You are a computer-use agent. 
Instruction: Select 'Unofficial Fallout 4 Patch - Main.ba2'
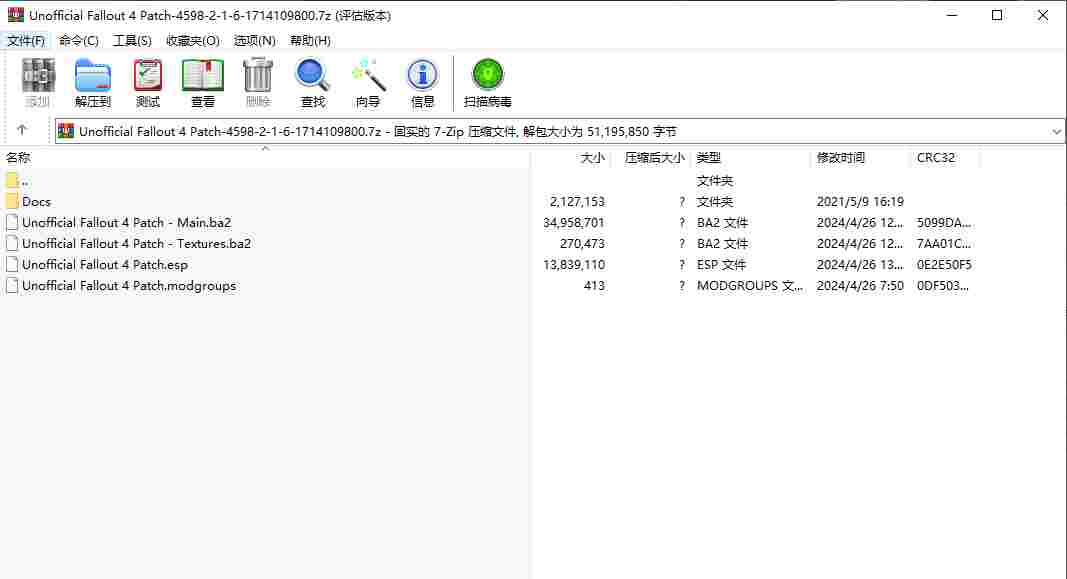pos(127,222)
